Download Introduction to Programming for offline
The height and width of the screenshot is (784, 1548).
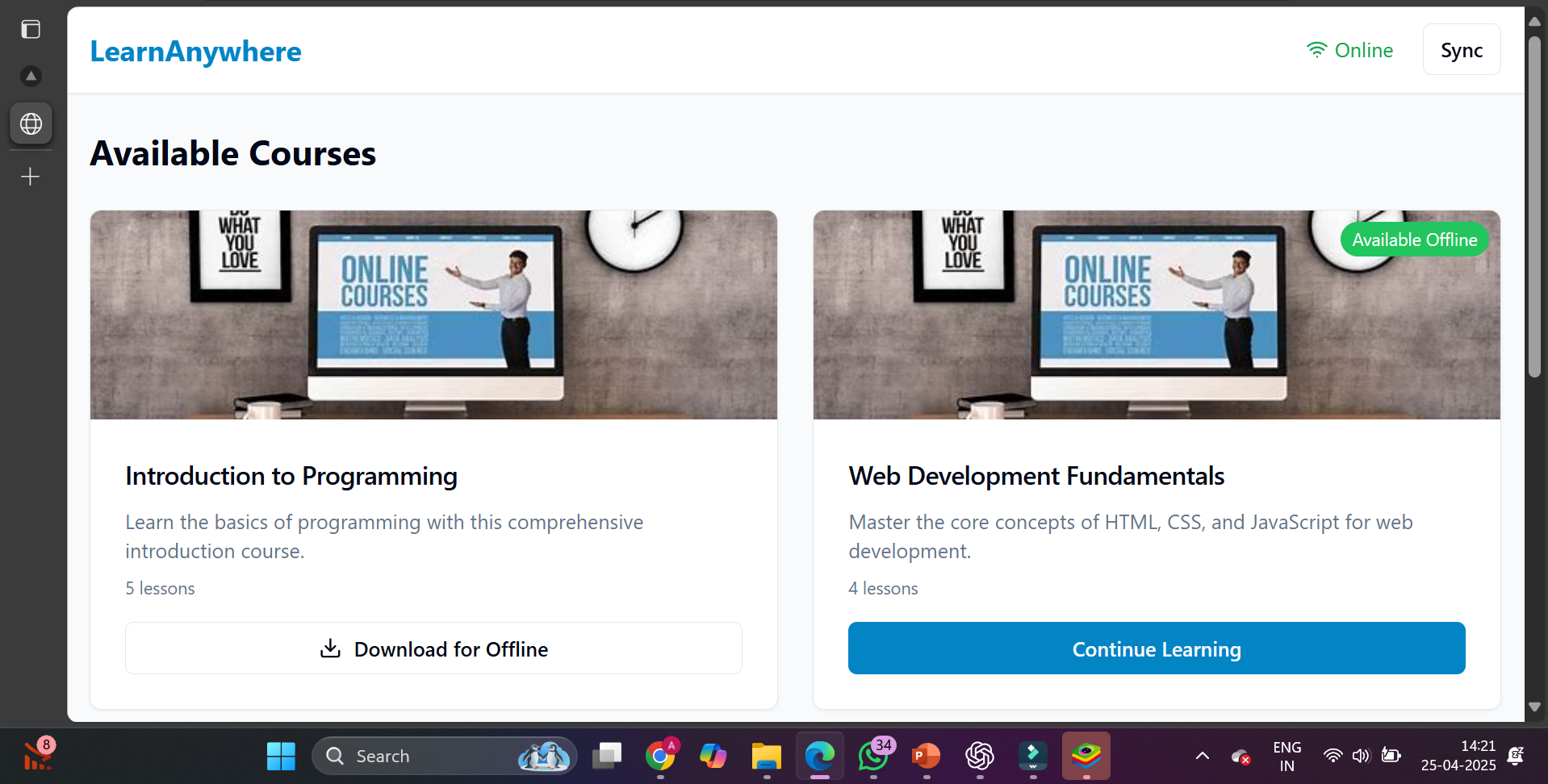[433, 648]
